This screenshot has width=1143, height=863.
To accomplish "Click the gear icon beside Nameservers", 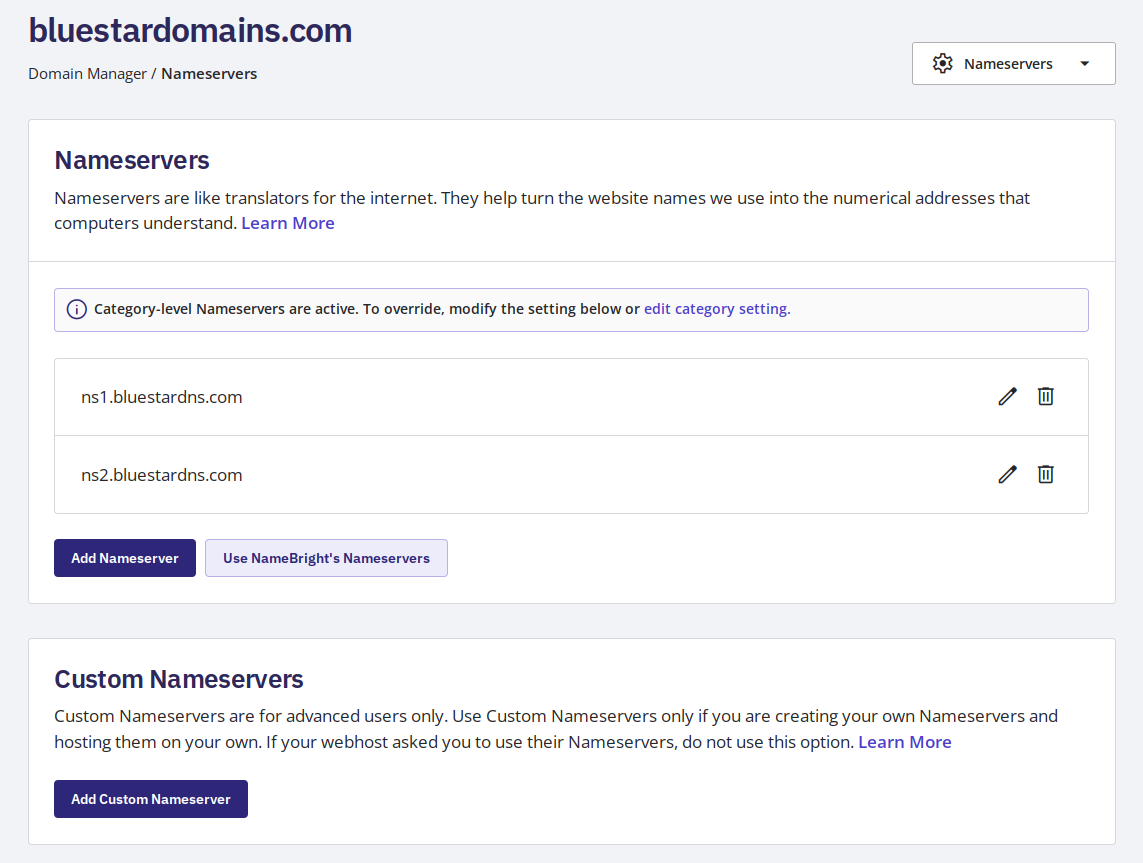I will (942, 64).
